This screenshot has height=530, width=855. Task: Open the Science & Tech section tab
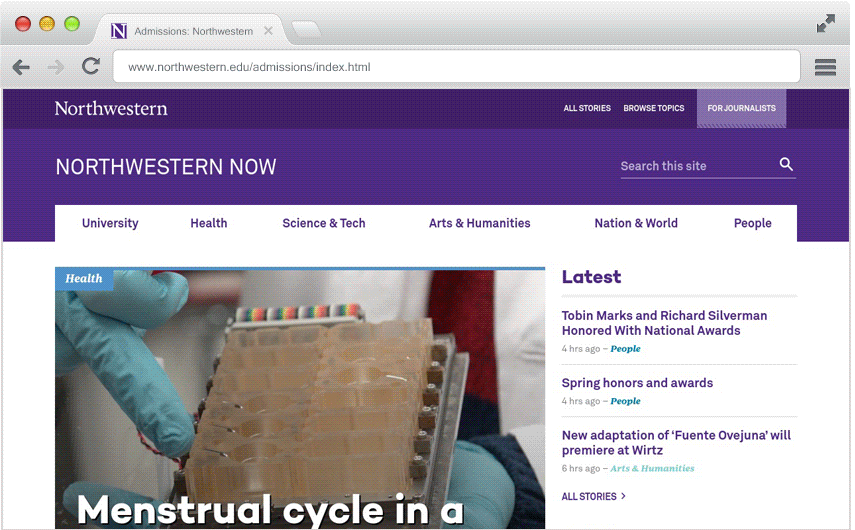(324, 223)
